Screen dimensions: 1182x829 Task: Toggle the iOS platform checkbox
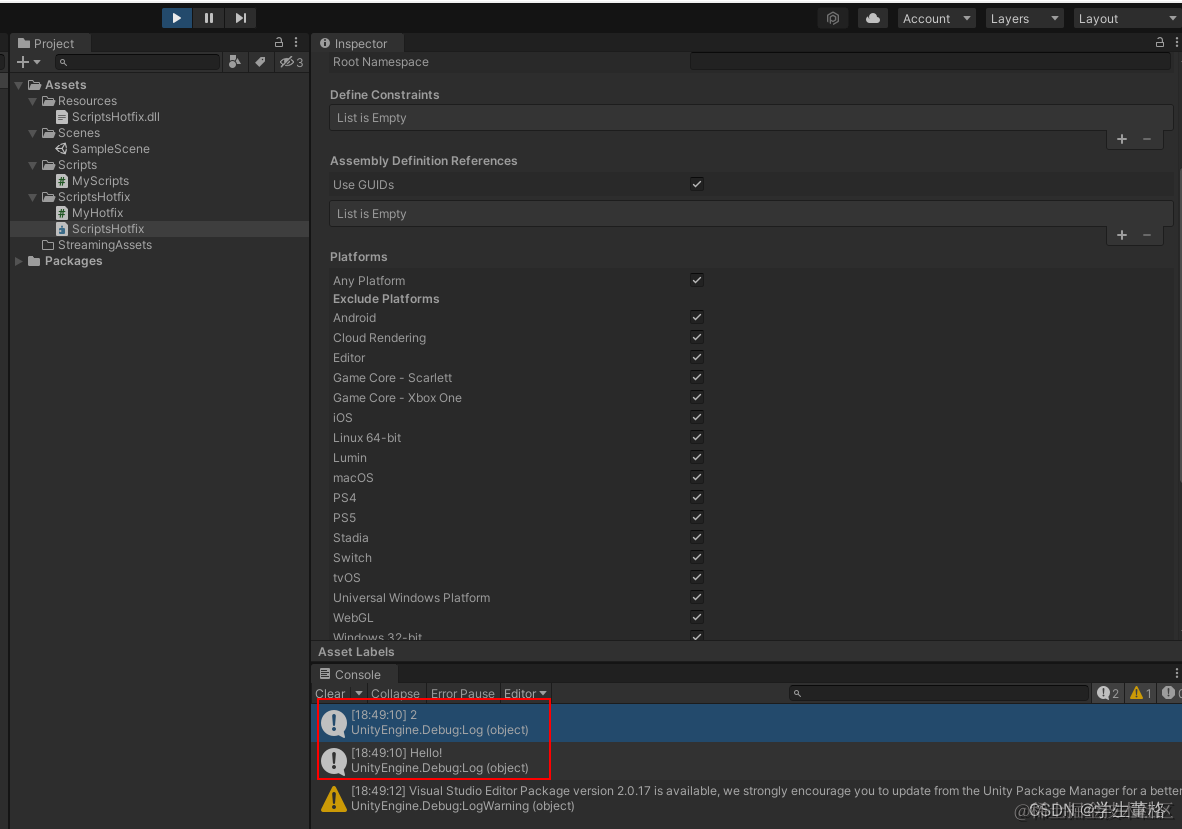[x=697, y=418]
